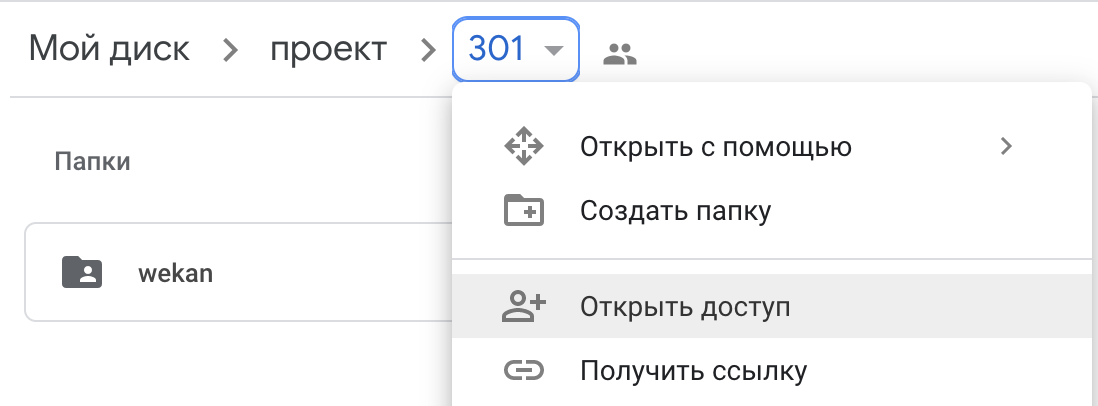Select Получить ссылку menu option
This screenshot has height=406, width=1098.
point(693,371)
